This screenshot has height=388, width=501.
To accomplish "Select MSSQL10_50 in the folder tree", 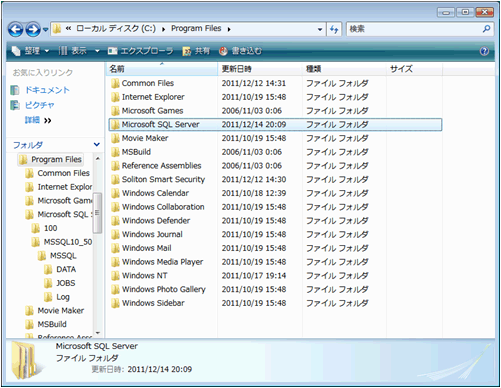I will pyautogui.click(x=62, y=242).
